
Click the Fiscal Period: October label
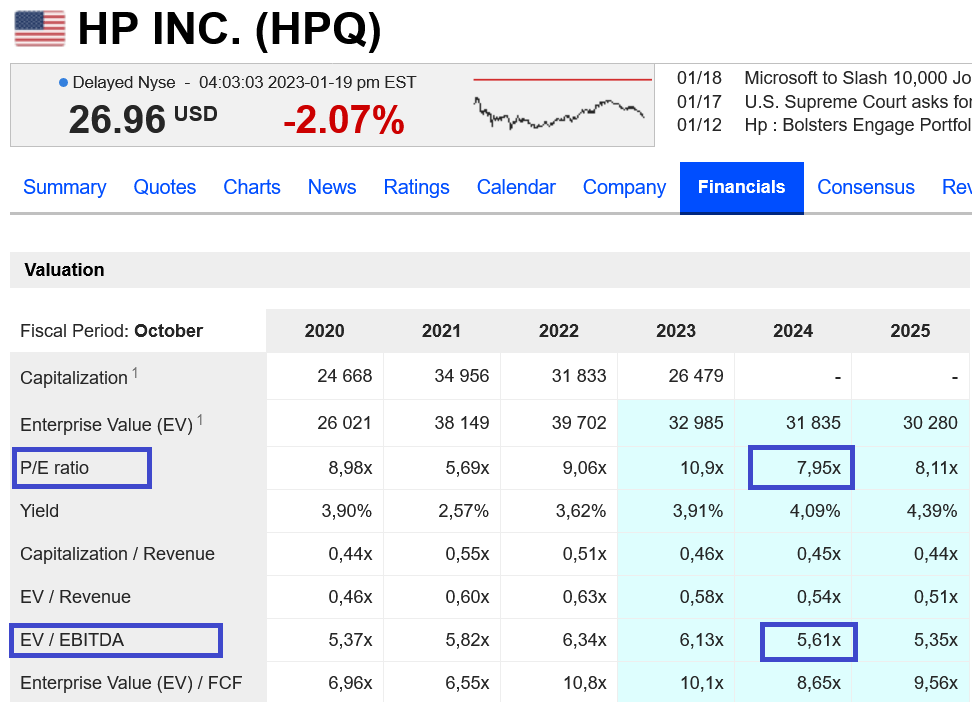tap(112, 331)
